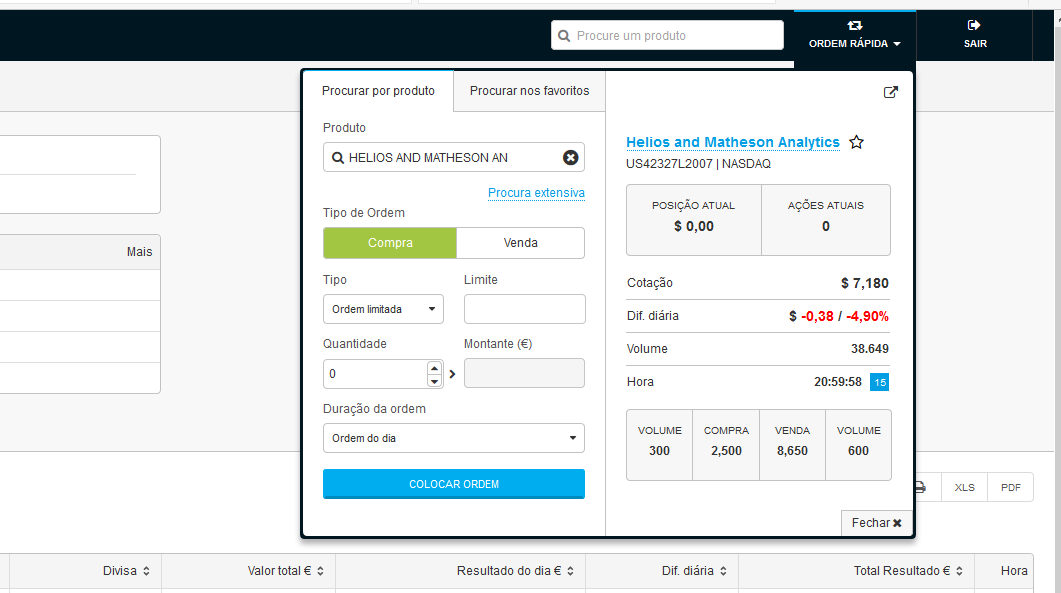Screen dimensions: 1061x593
Task: Select the Procurar por produto tab
Action: tap(378, 91)
